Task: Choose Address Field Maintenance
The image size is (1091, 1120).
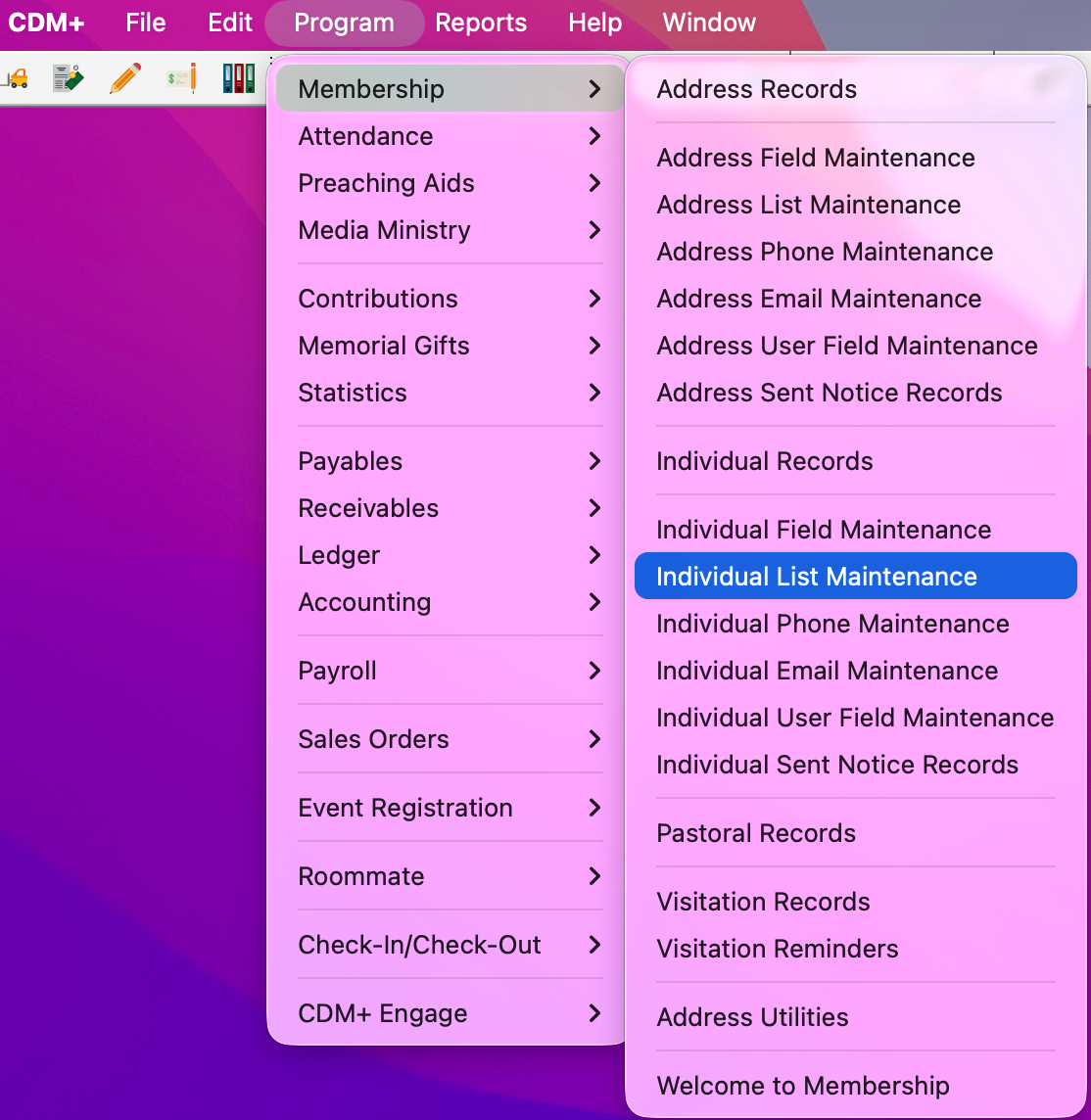Action: (x=855, y=158)
